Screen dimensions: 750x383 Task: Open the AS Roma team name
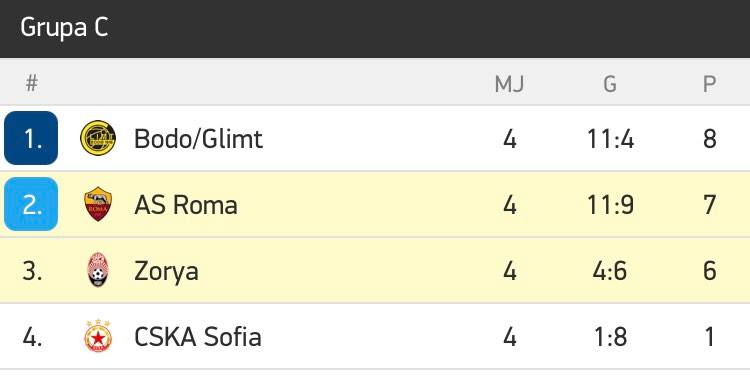pos(186,205)
